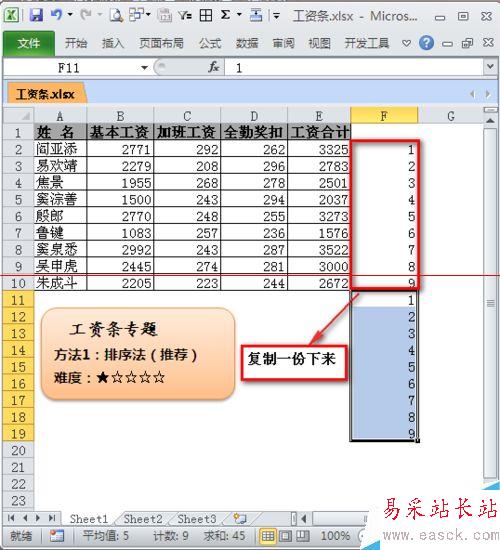Go to last sheet with navigation arrow
The height and width of the screenshot is (550, 500).
[52, 518]
